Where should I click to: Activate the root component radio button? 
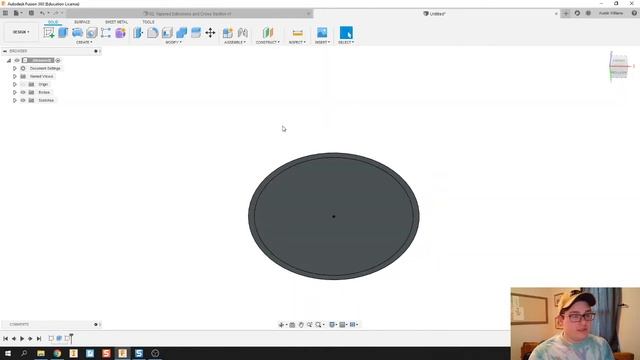(x=58, y=60)
